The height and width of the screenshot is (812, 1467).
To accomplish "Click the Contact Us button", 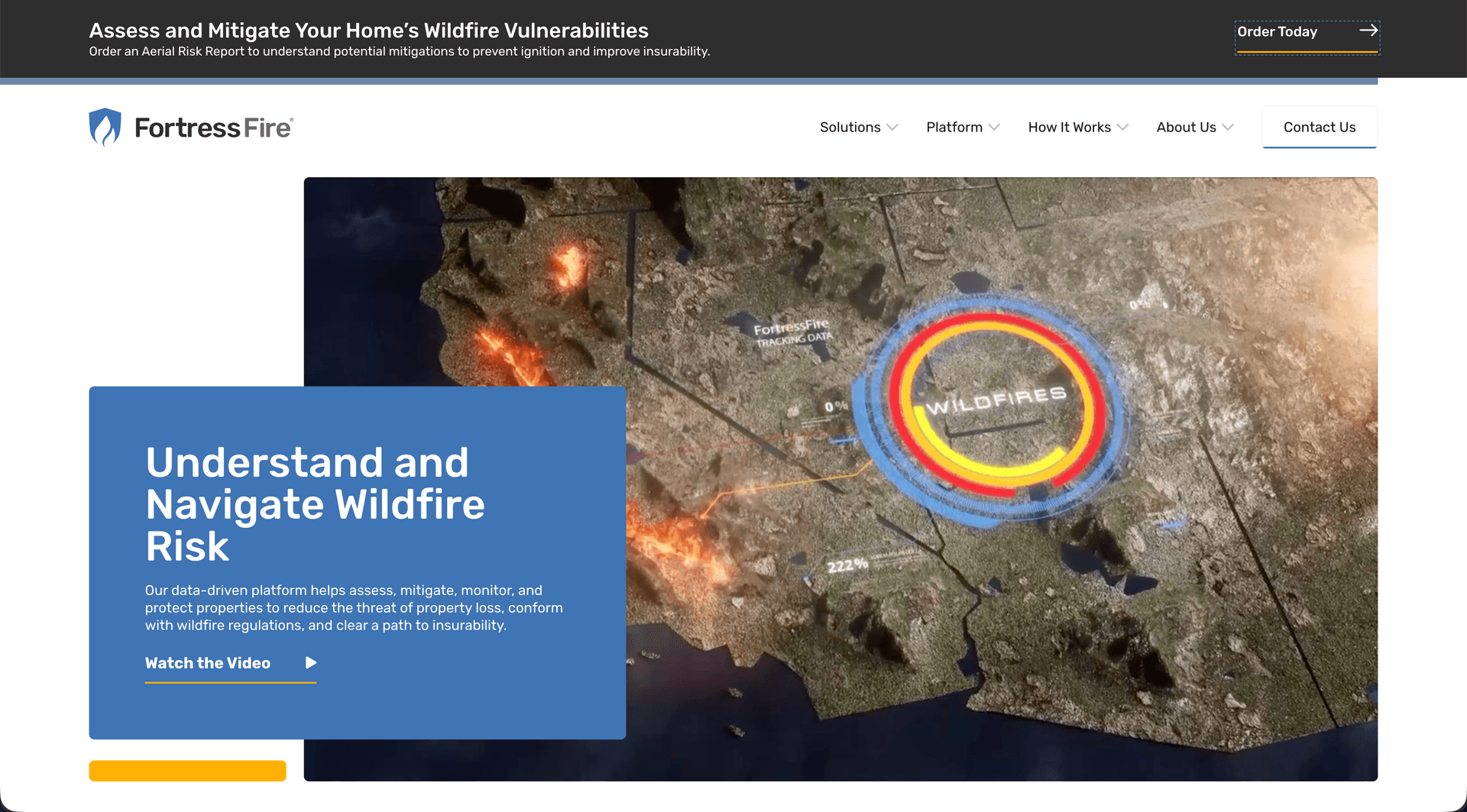I will click(x=1319, y=127).
